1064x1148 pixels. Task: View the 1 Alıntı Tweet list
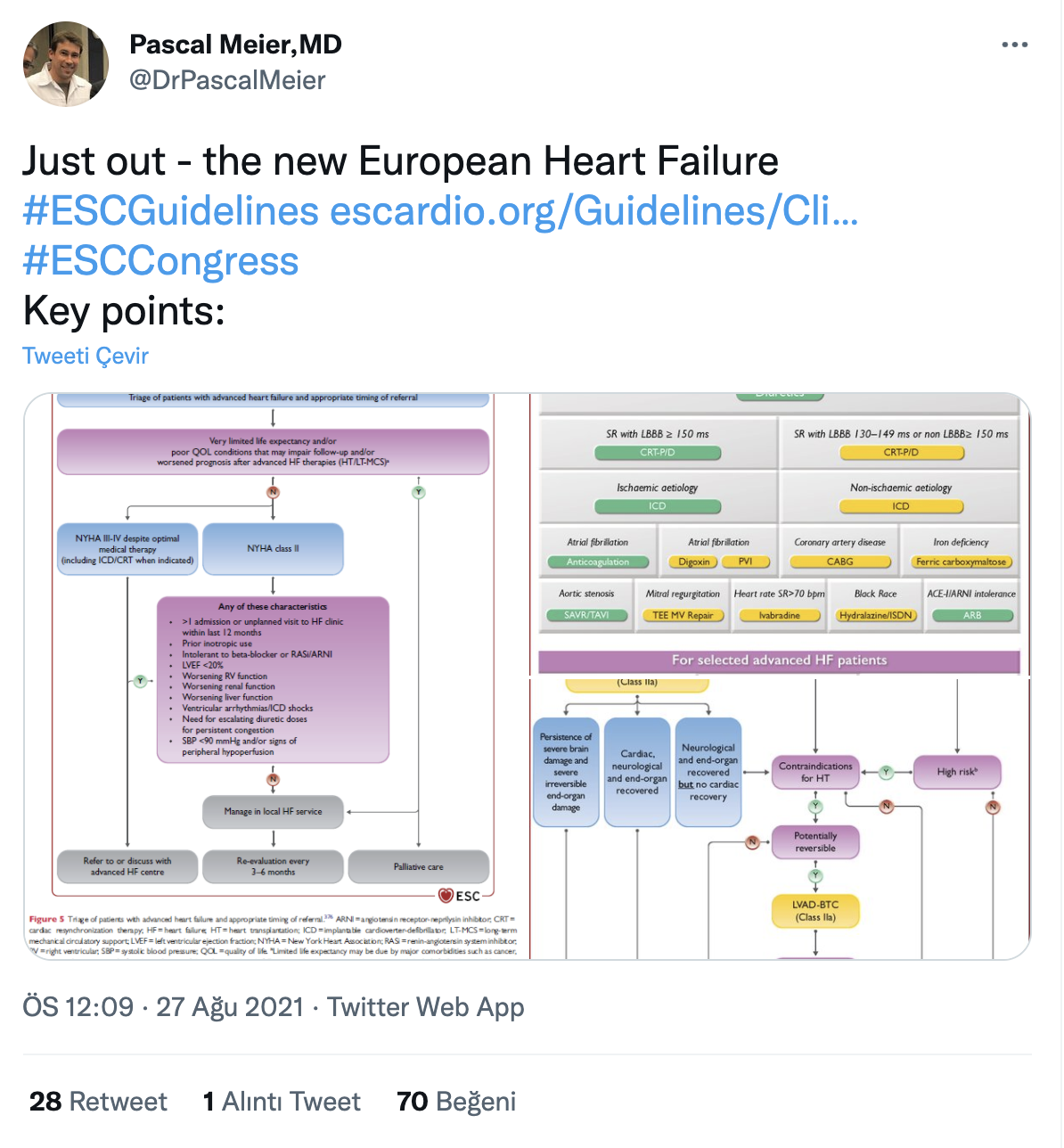[282, 1102]
